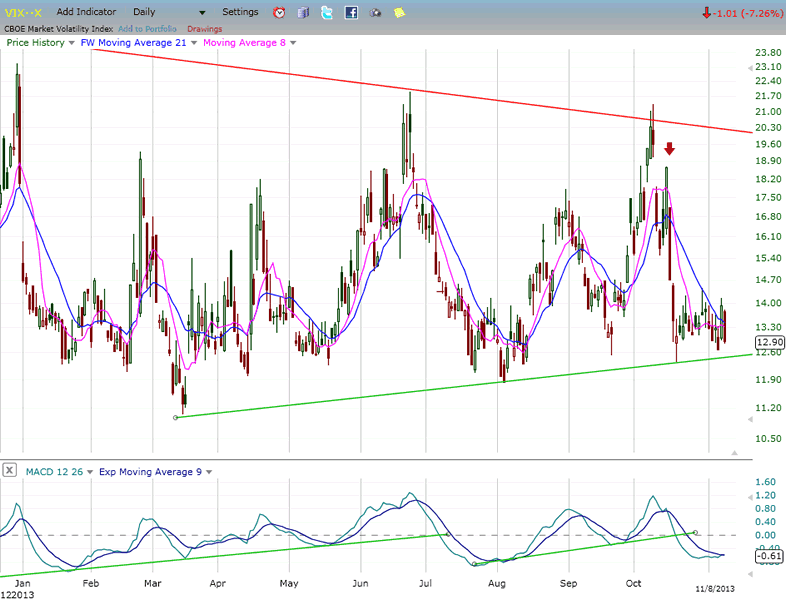Close the MACD indicator panel
This screenshot has width=786, height=600.
click(x=10, y=469)
